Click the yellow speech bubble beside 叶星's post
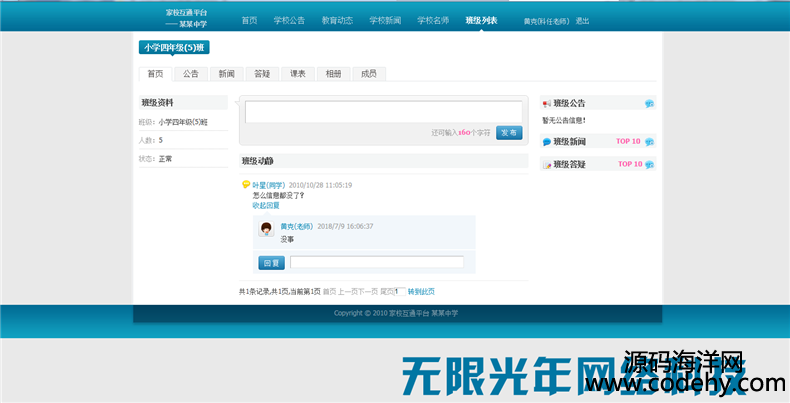 coord(246,184)
